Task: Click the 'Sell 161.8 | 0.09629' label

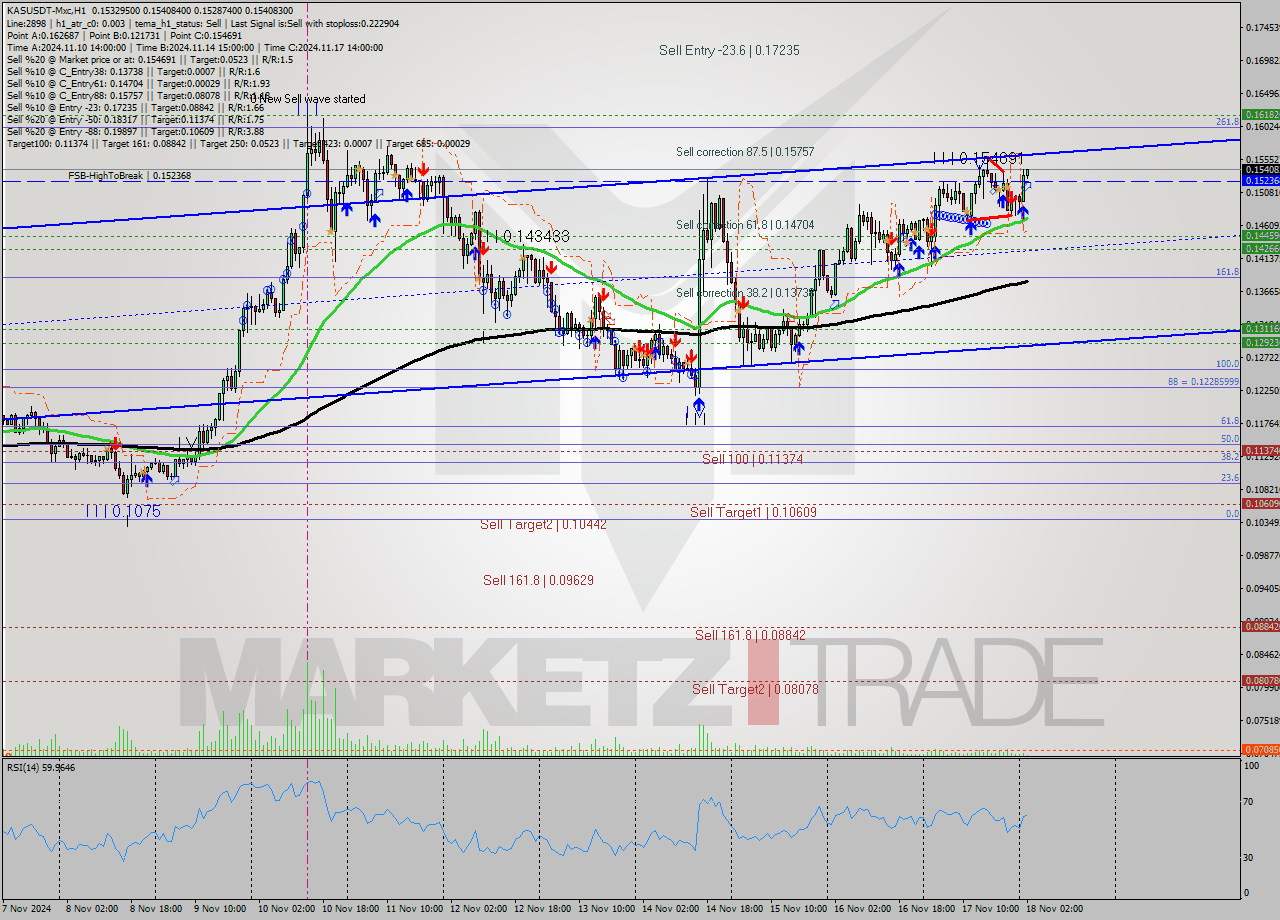Action: 538,580
